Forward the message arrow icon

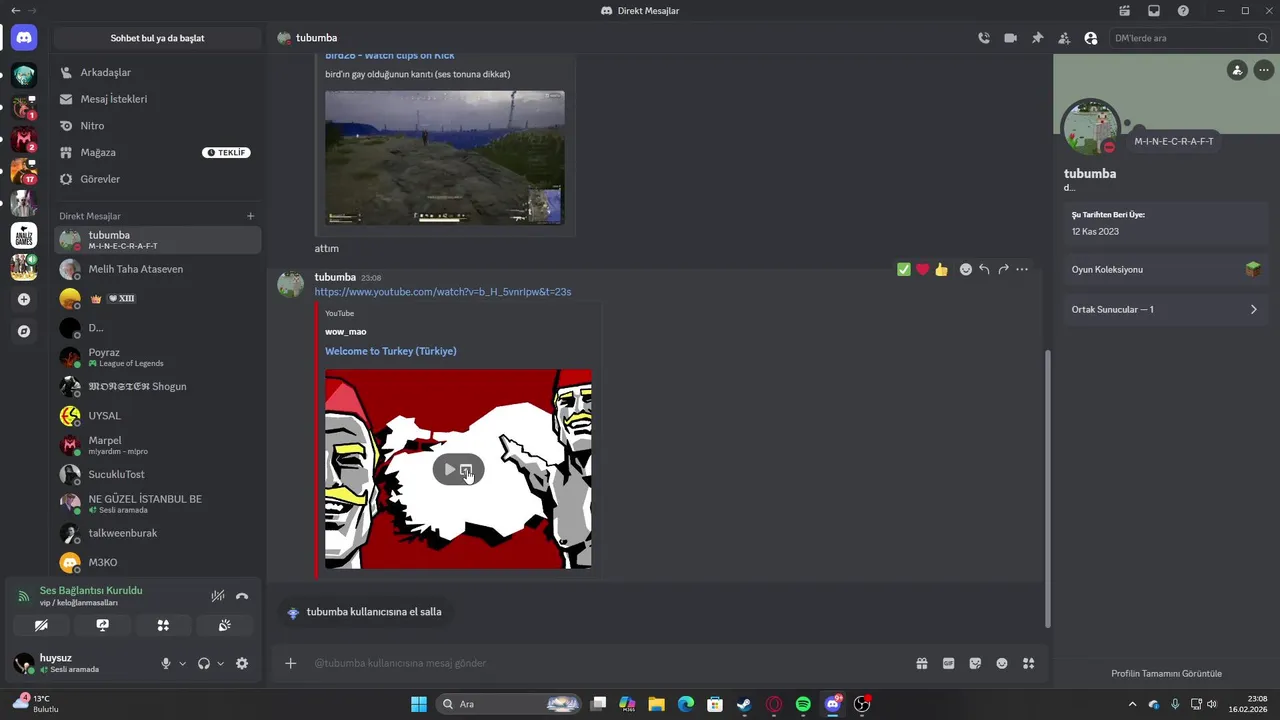(1003, 269)
